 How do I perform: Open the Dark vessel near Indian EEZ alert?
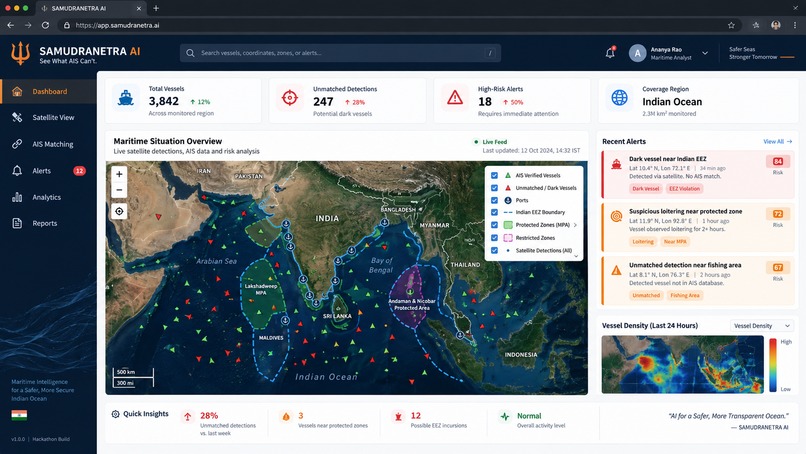point(698,175)
